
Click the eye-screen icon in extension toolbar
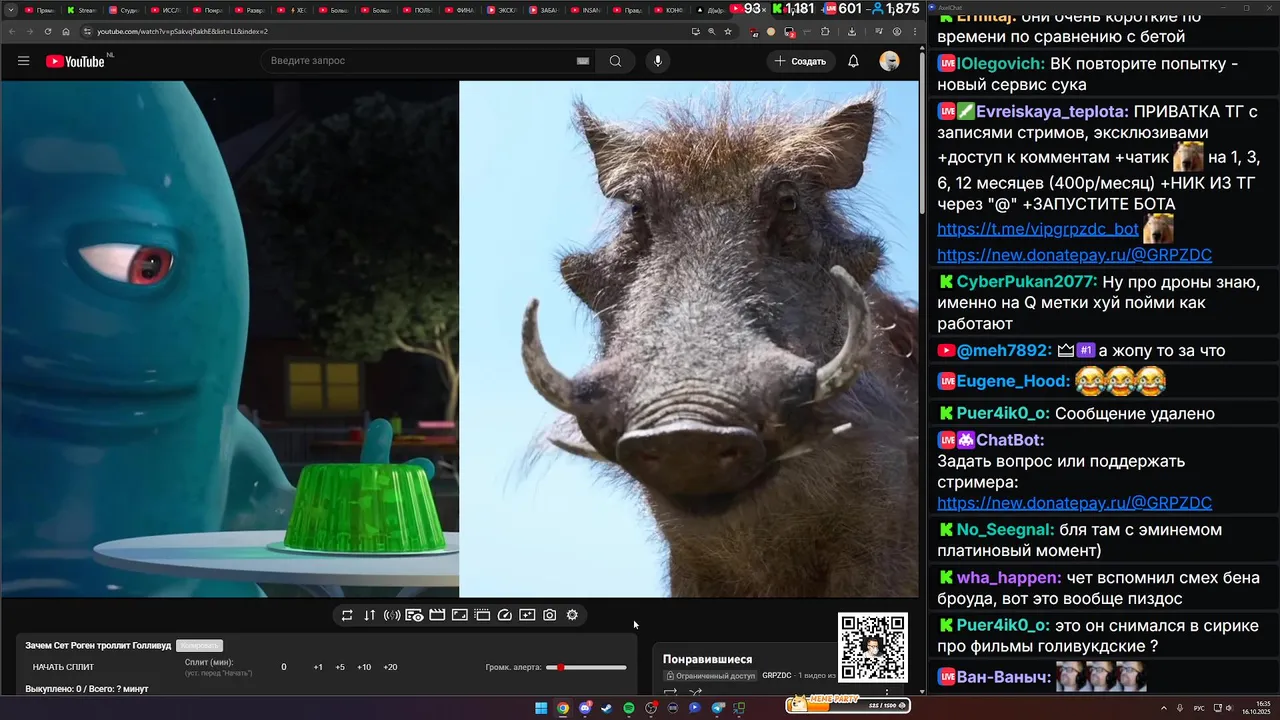tap(414, 615)
